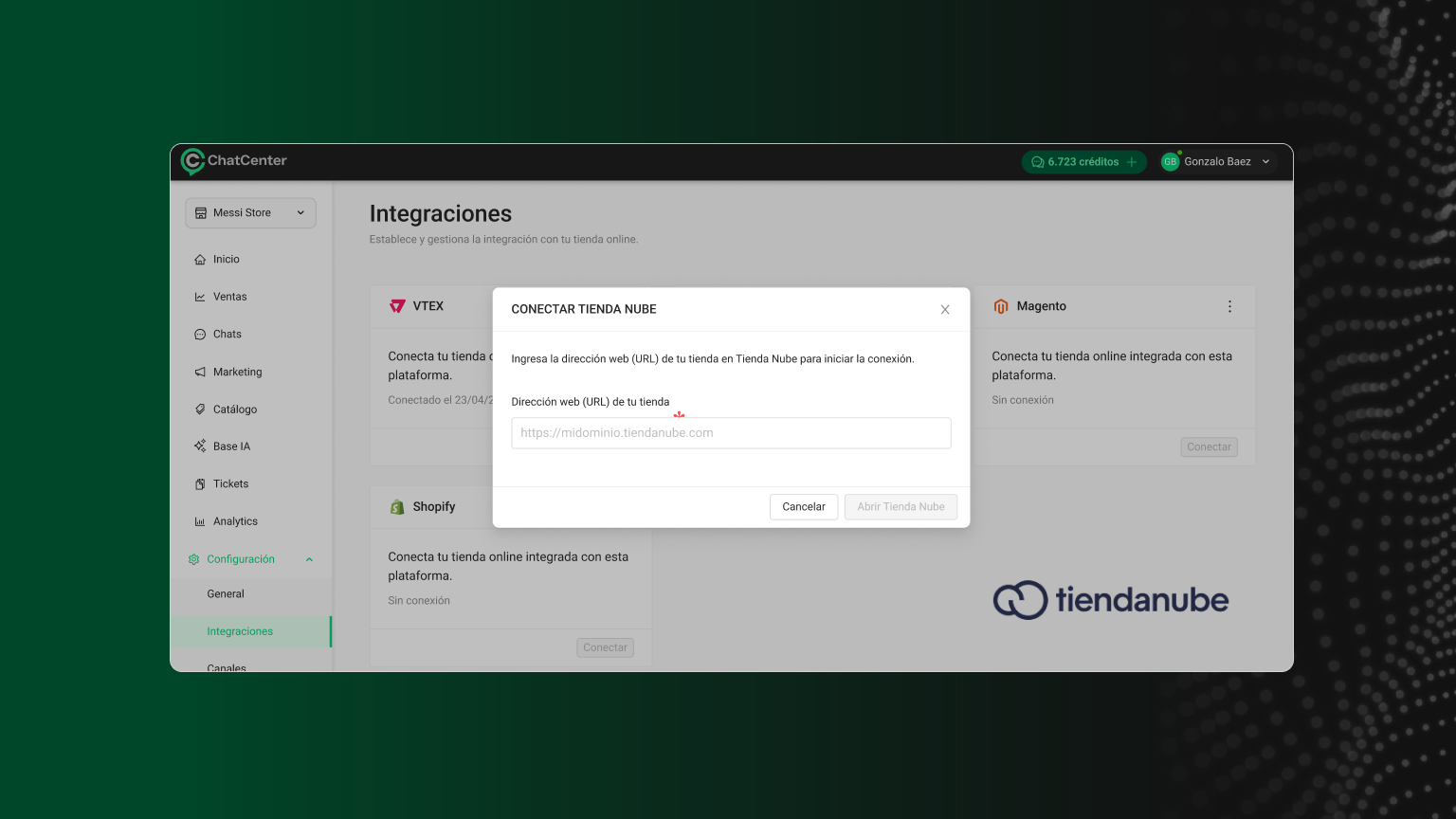Viewport: 1456px width, 819px height.
Task: Select Integraciones in the sidebar
Action: [x=240, y=631]
